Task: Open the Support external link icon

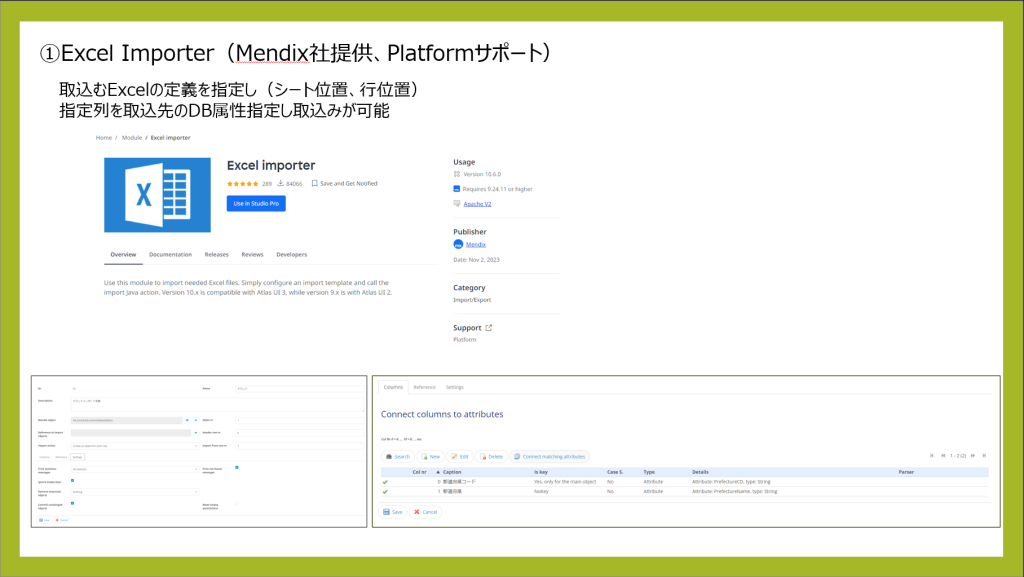Action: [x=489, y=327]
